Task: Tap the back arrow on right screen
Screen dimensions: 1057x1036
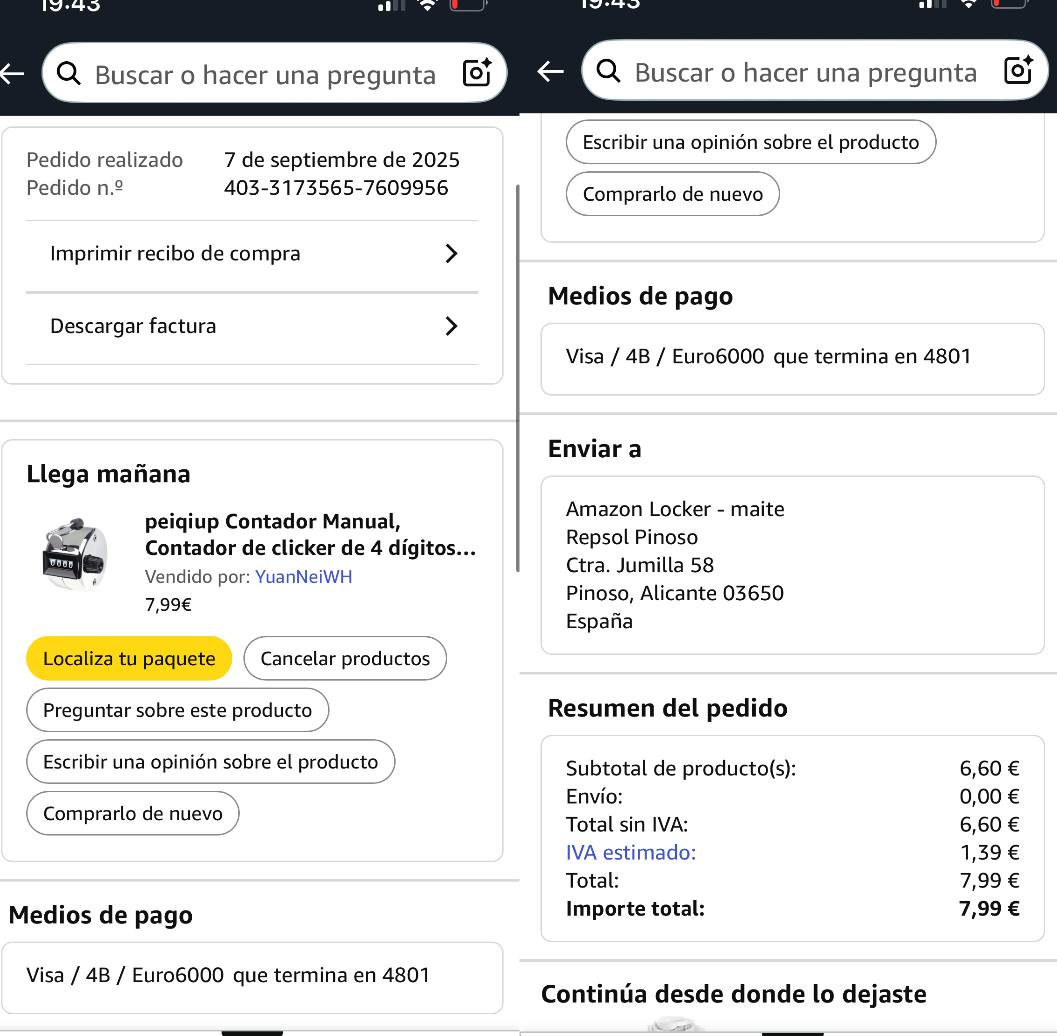Action: click(550, 71)
